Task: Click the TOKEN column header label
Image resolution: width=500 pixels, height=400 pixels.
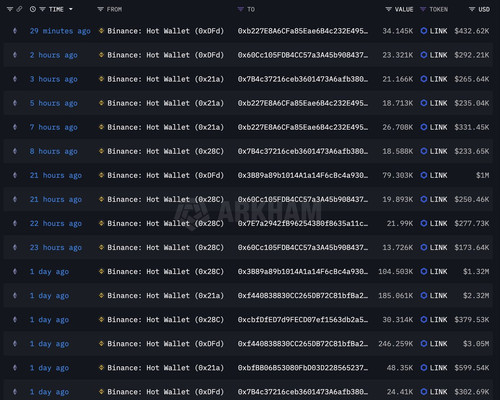Action: click(438, 9)
